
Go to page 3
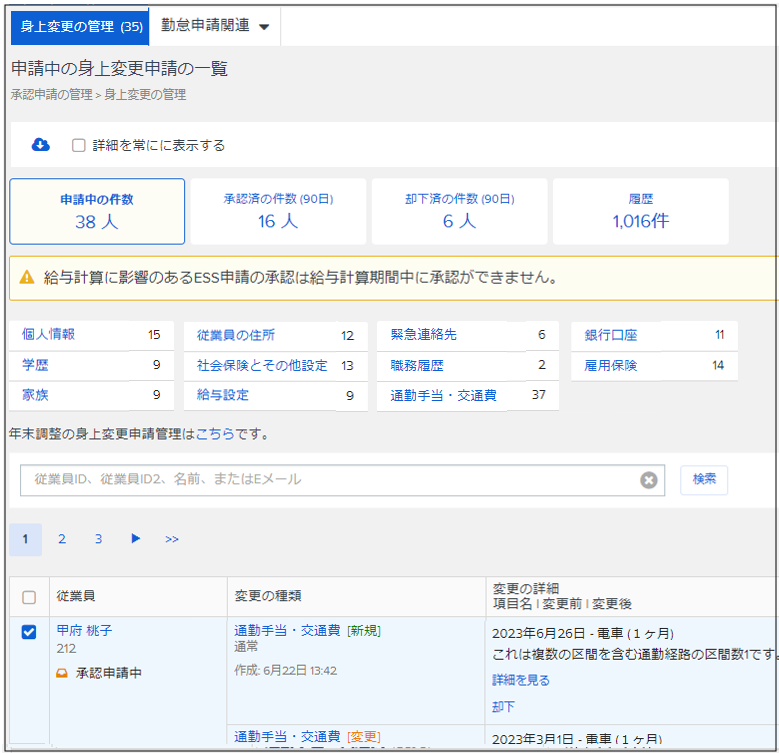pyautogui.click(x=98, y=539)
